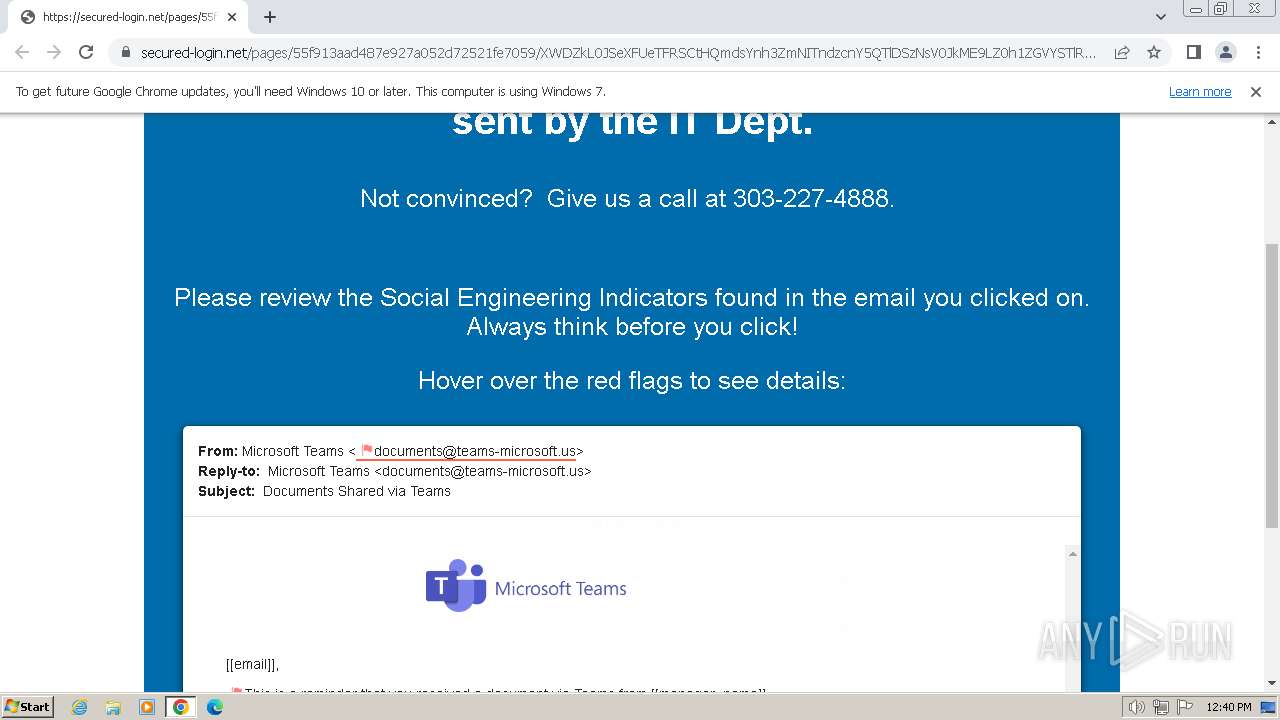Image resolution: width=1280 pixels, height=720 pixels.
Task: Click the page vertical scrollbar thumb
Action: pos(1272,385)
